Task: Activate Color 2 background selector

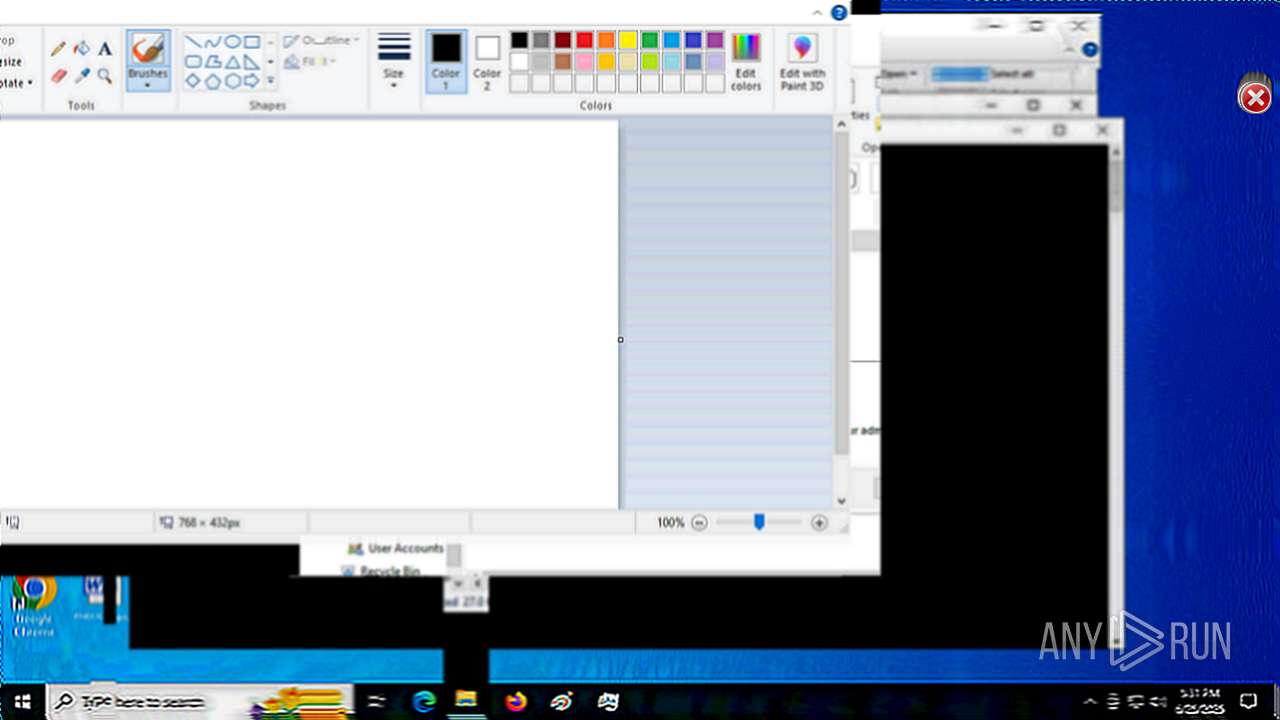Action: [x=487, y=61]
